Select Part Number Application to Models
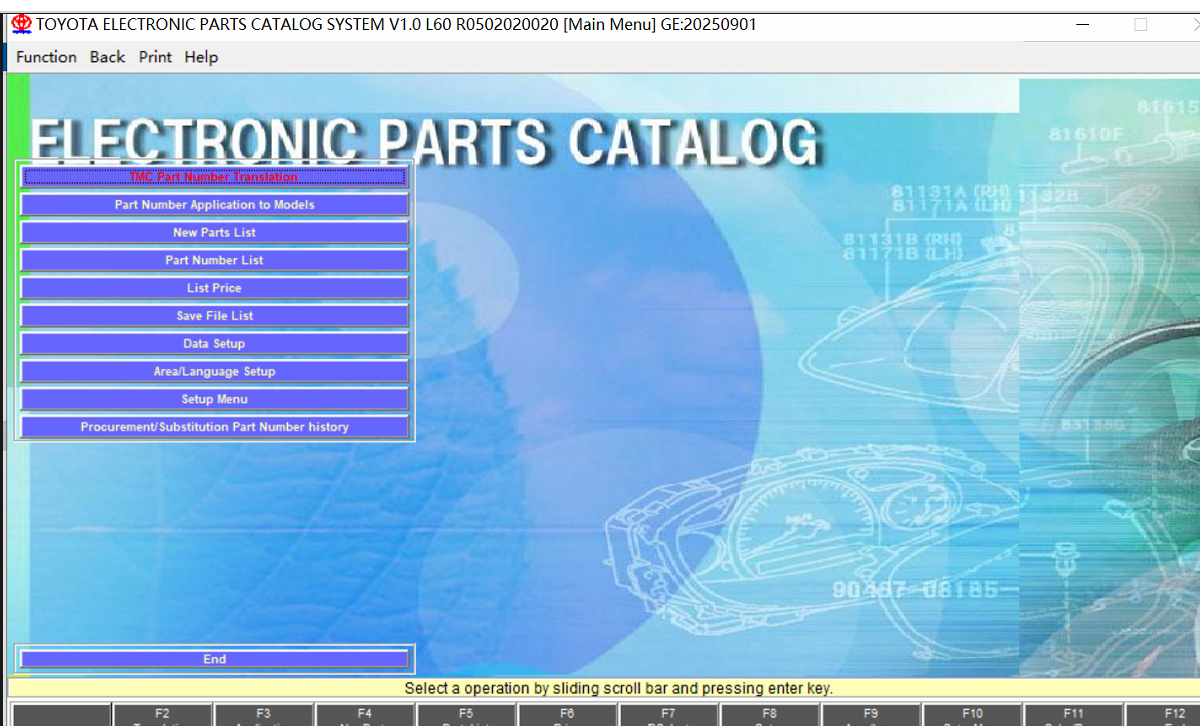 tap(214, 205)
